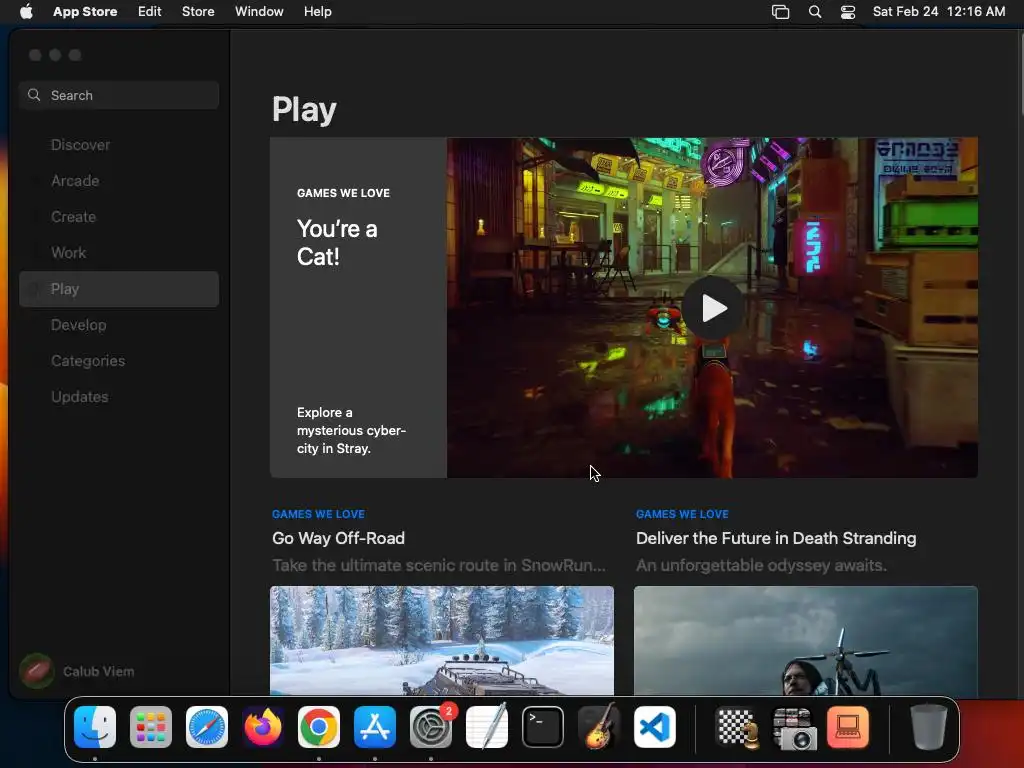Viewport: 1024px width, 768px height.
Task: Open the Window menu
Action: click(x=259, y=12)
